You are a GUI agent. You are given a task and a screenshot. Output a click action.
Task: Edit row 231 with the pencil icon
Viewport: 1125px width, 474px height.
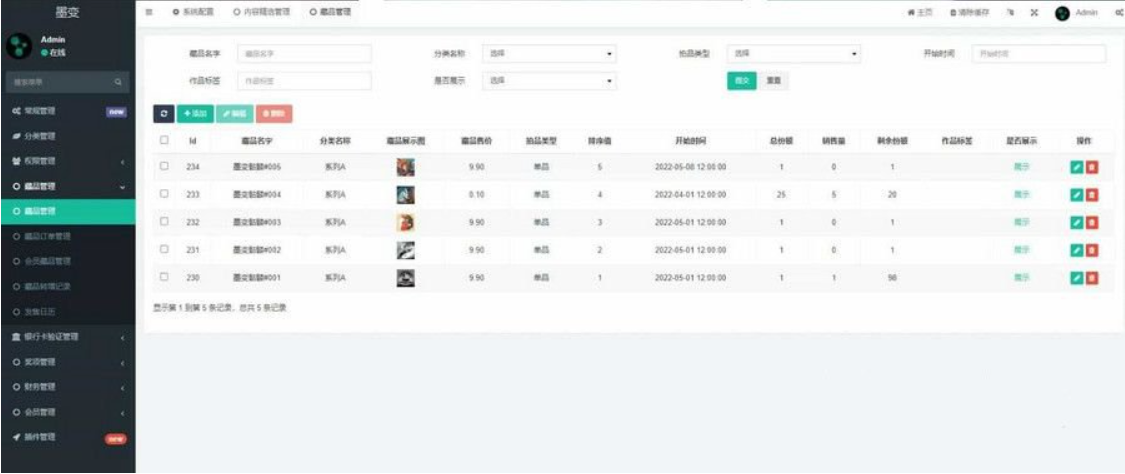pos(1076,250)
